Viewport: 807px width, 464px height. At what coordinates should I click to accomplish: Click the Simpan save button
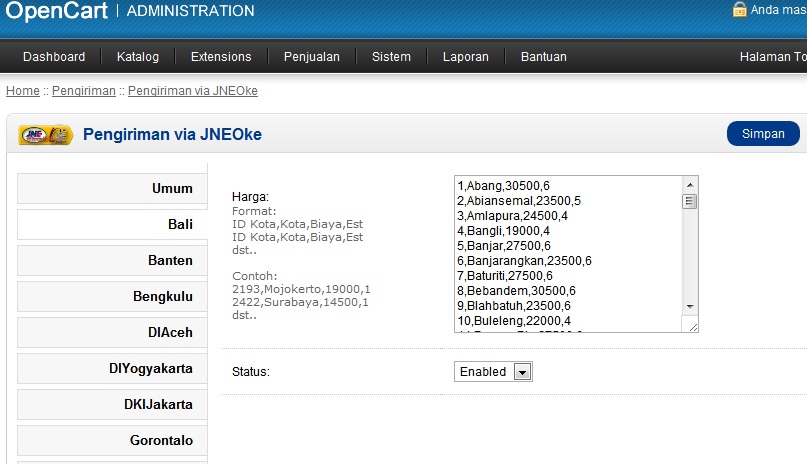pyautogui.click(x=763, y=134)
